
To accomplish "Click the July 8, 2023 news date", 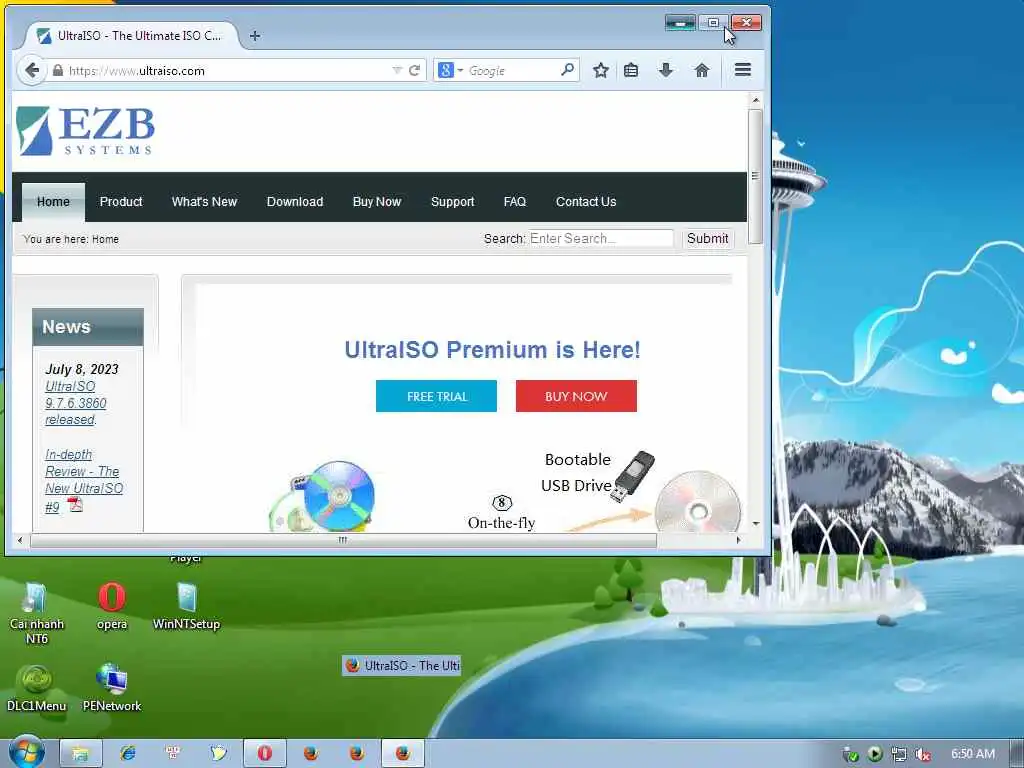I will (x=82, y=369).
